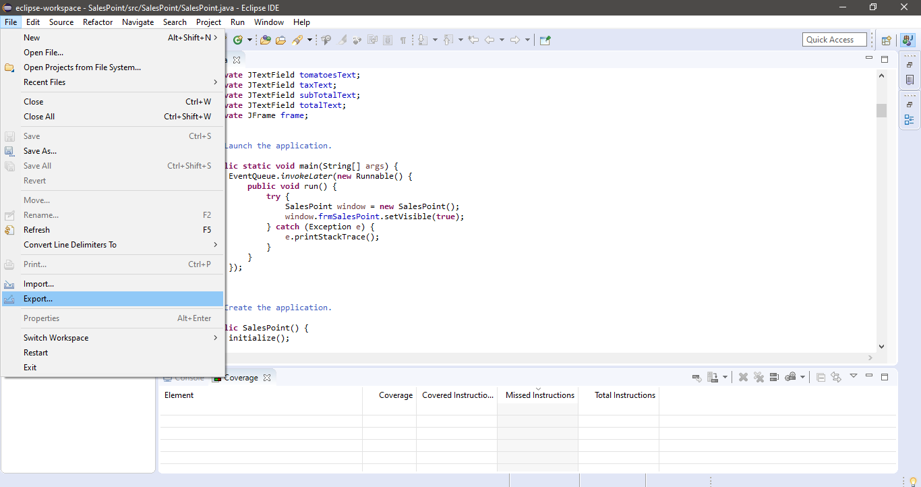
Task: Click the Previous Annotation up-arrow icon
Action: point(448,40)
